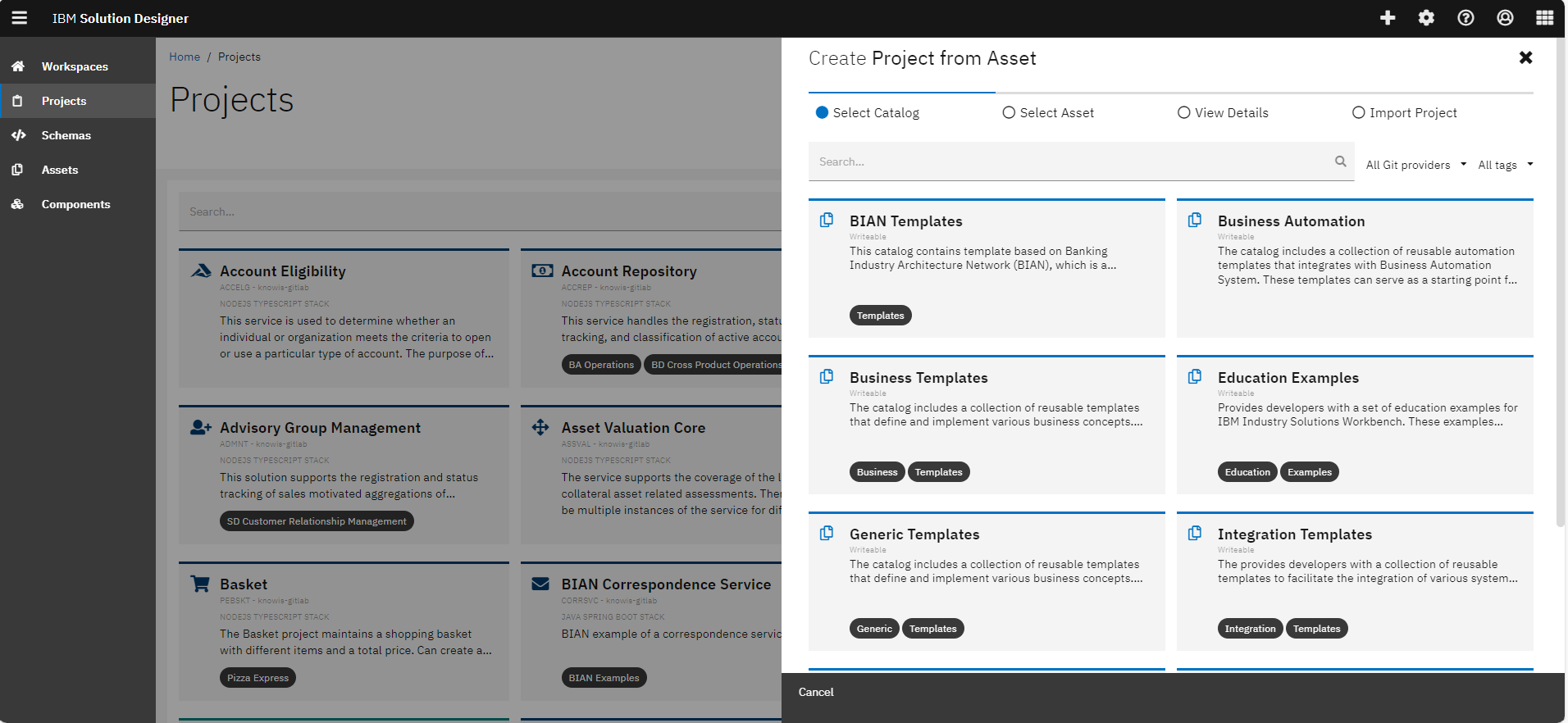Click the Cancel button
This screenshot has height=723, width=1568.
click(x=816, y=692)
